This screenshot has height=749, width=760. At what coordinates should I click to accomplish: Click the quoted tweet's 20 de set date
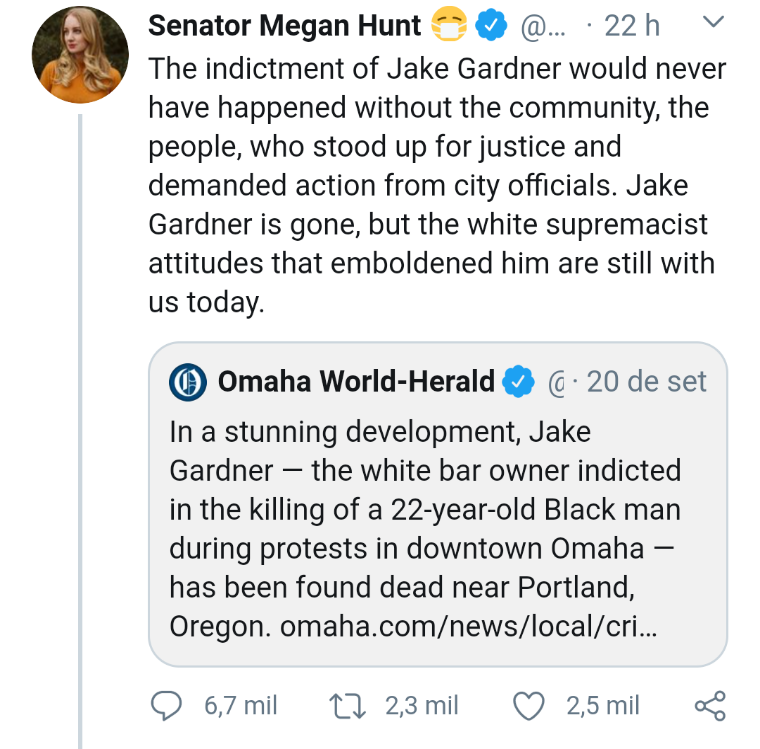[646, 381]
